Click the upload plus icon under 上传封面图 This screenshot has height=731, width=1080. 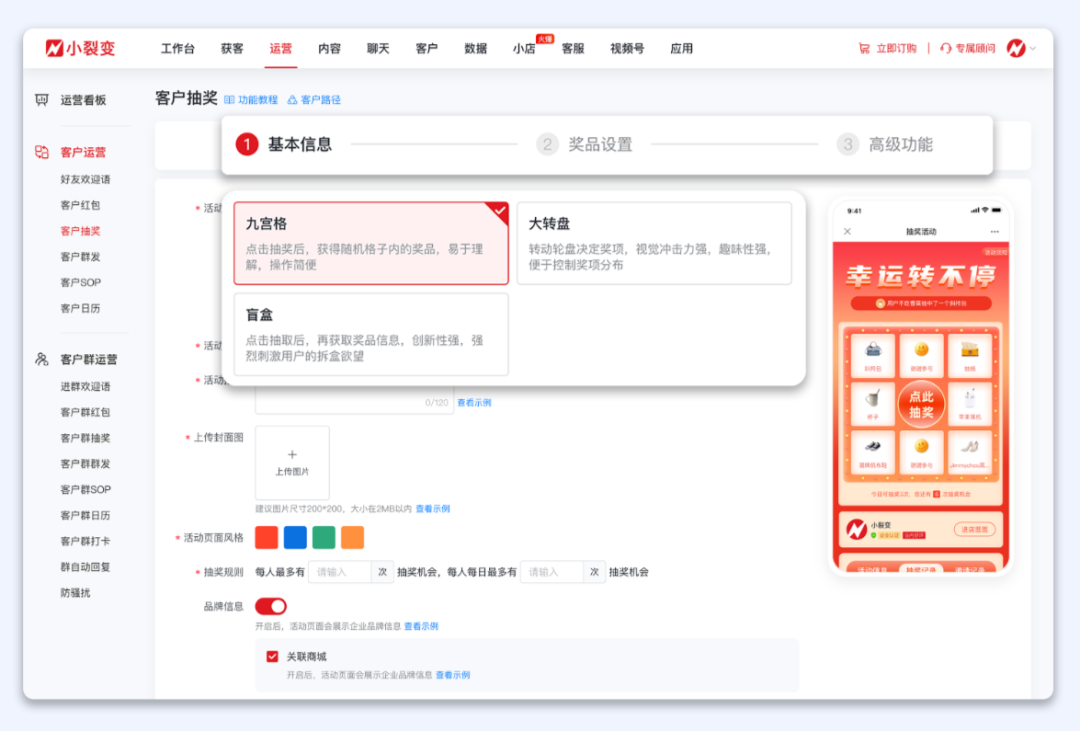coord(292,456)
